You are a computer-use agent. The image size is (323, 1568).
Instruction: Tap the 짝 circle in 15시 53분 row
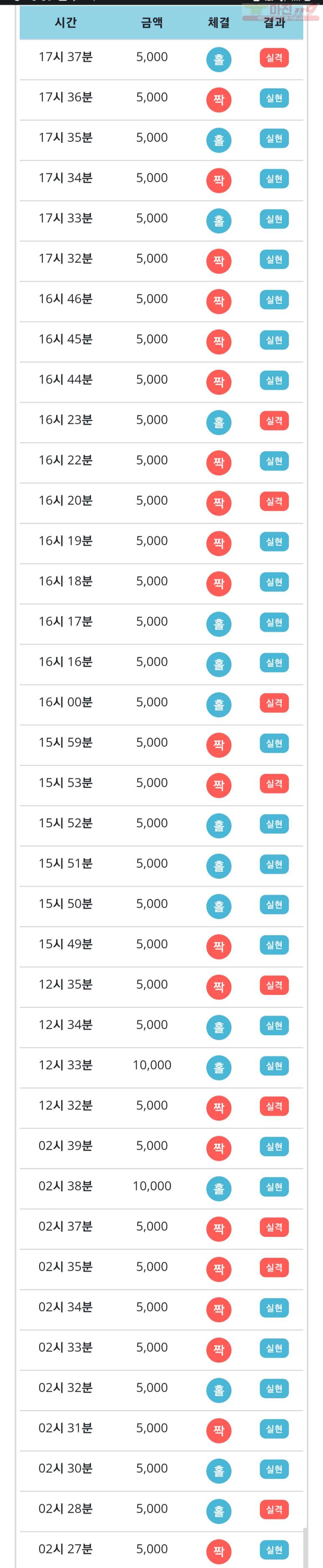coord(219,785)
